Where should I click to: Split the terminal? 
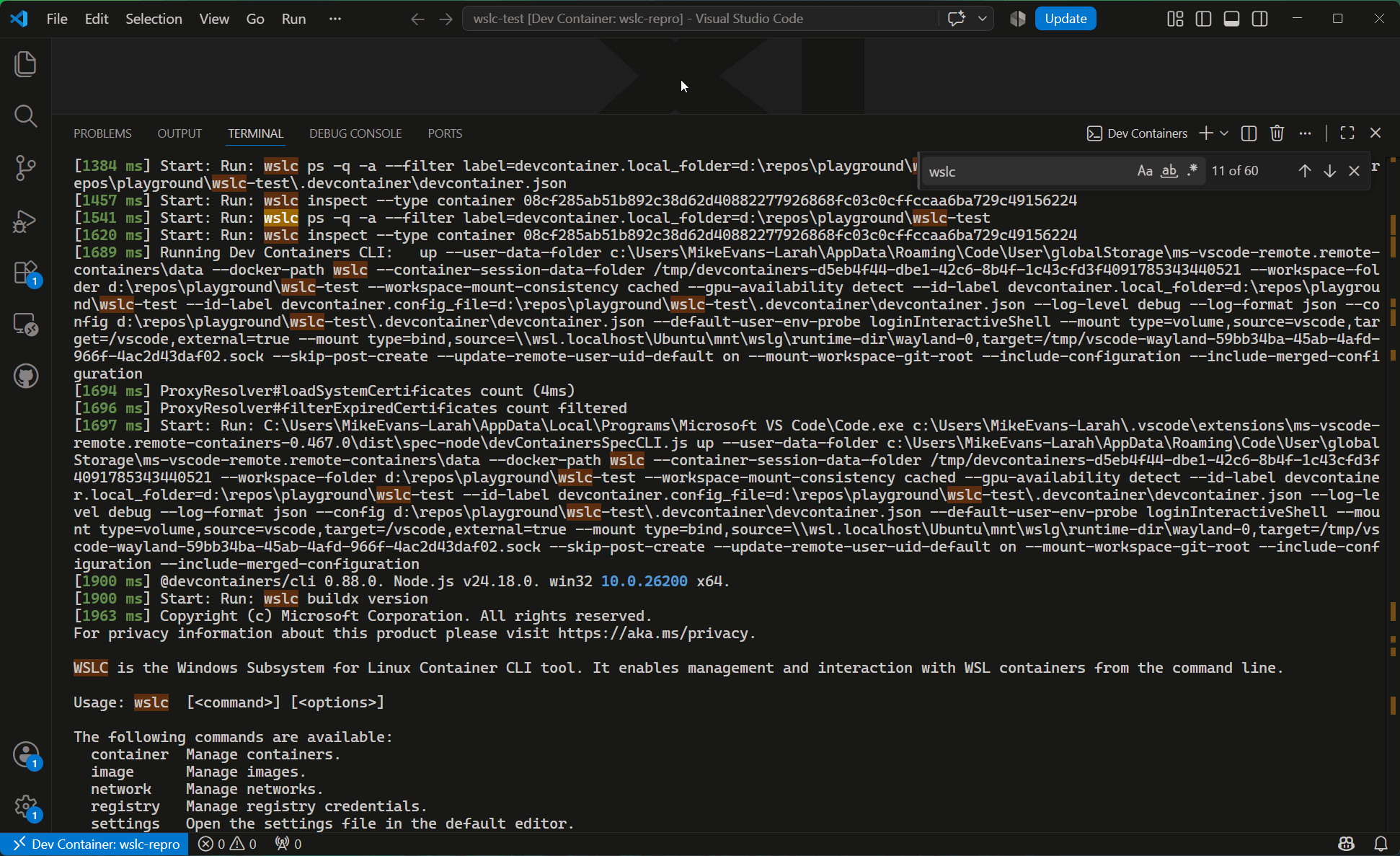[x=1249, y=133]
